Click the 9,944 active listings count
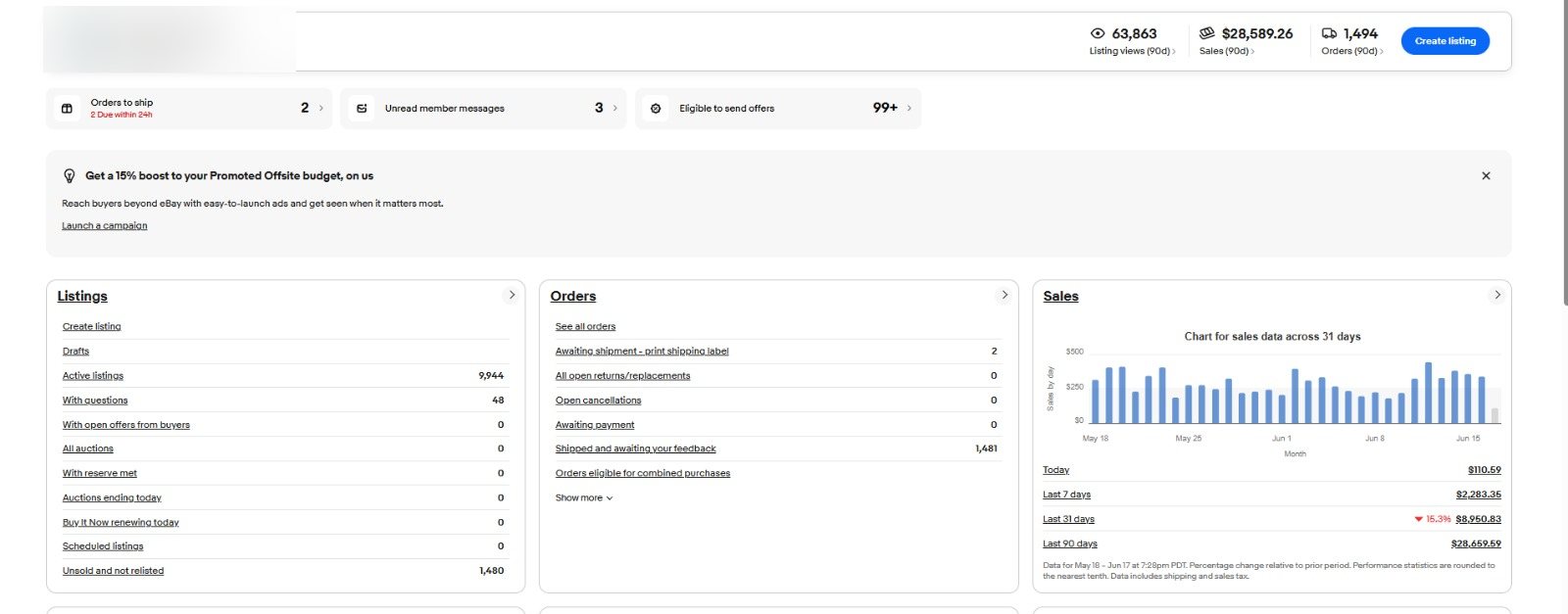This screenshot has height=614, width=1568. [x=491, y=376]
